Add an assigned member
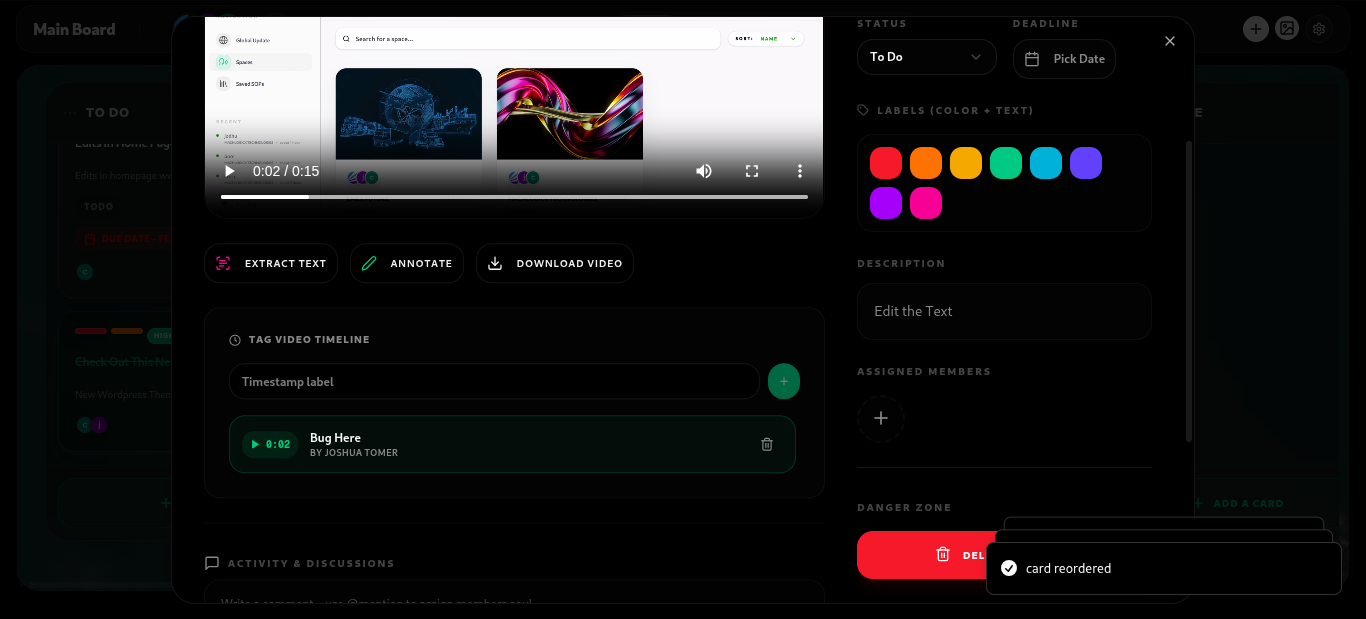This screenshot has height=619, width=1366. click(x=881, y=419)
